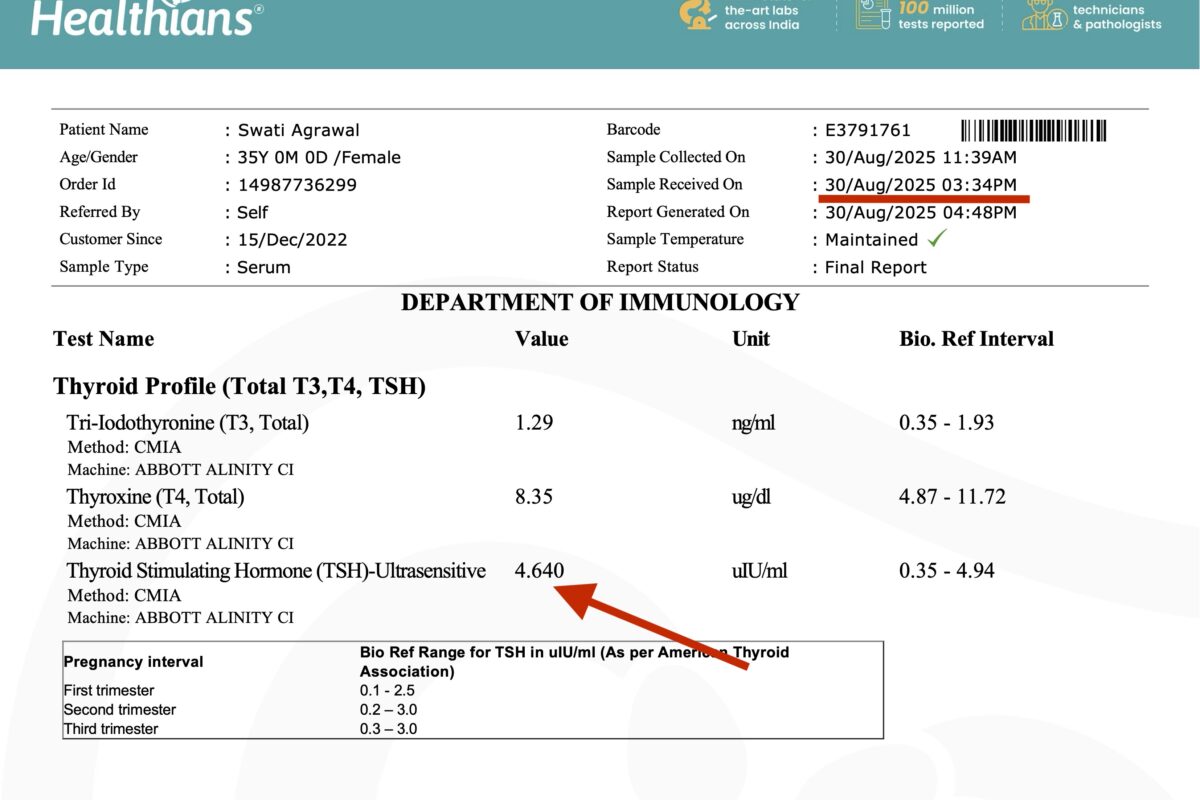This screenshot has height=800, width=1200.
Task: Click the uIU/ml unit for TSH
Action: click(x=760, y=571)
